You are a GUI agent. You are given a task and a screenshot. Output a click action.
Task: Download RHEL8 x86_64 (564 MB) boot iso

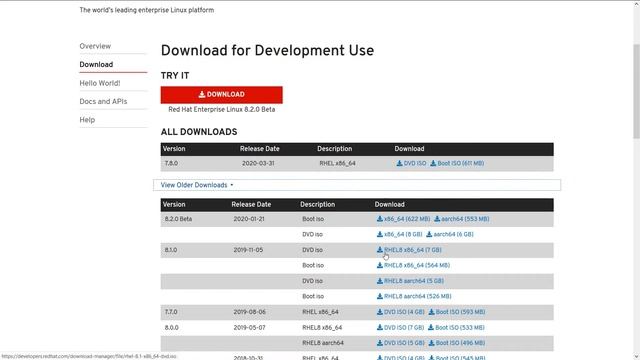(413, 265)
